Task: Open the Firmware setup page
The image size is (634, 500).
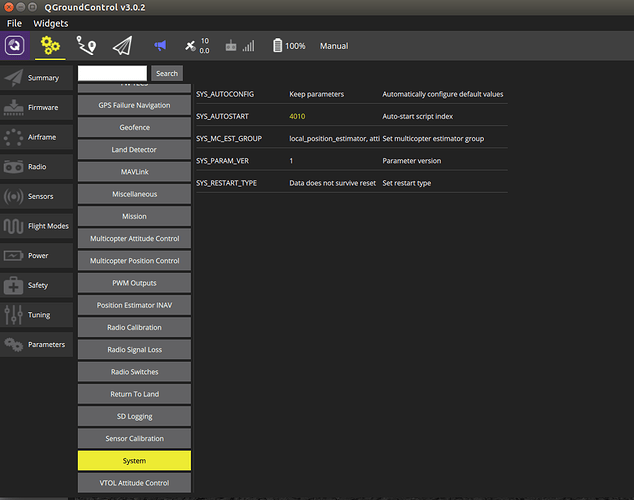Action: point(36,108)
